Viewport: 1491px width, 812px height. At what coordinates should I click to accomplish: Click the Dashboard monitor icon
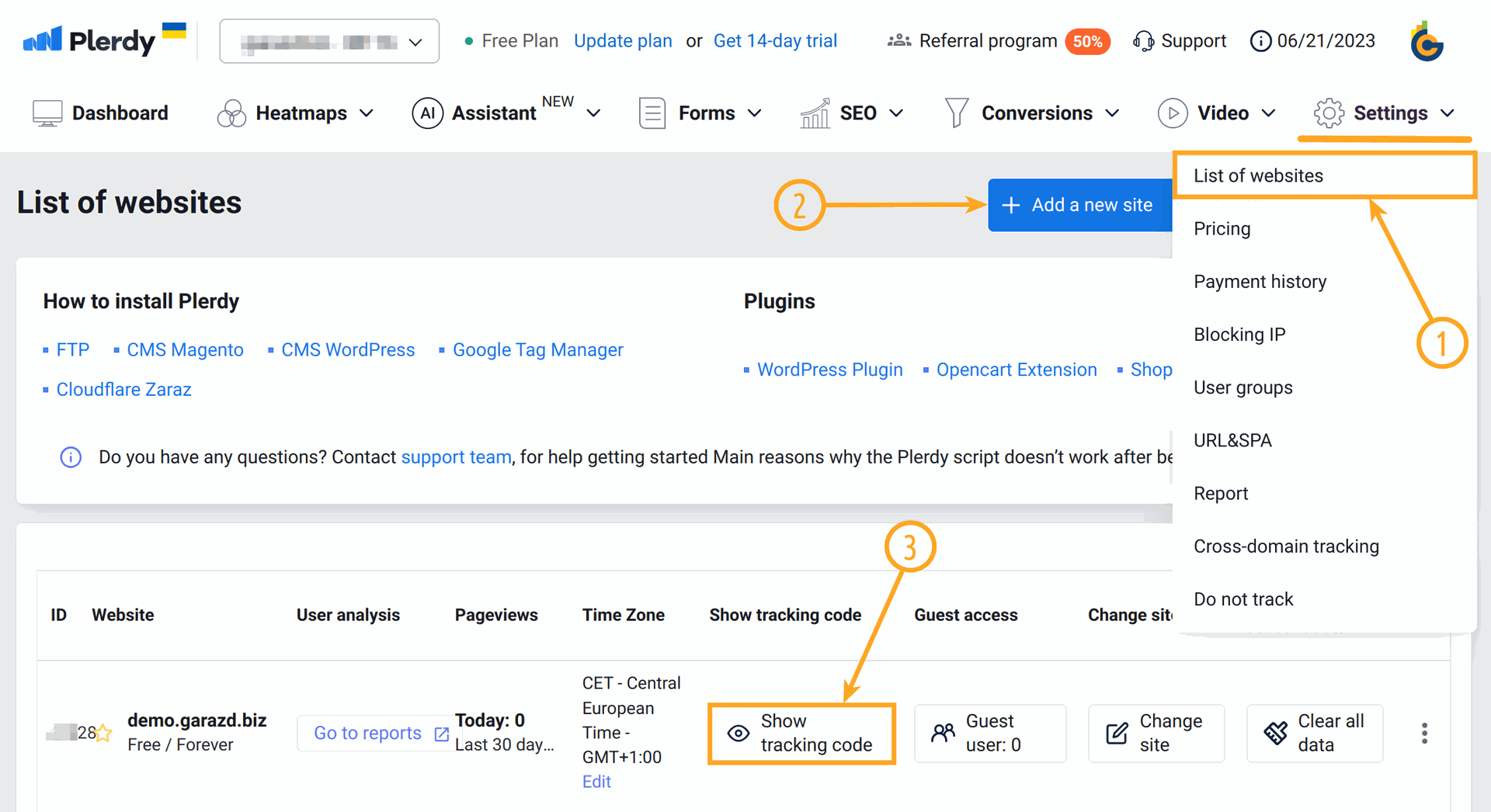47,113
